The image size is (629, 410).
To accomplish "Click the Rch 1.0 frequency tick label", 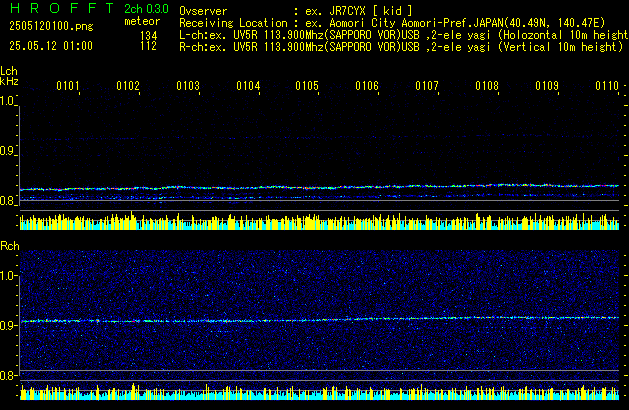I will 7,275.
